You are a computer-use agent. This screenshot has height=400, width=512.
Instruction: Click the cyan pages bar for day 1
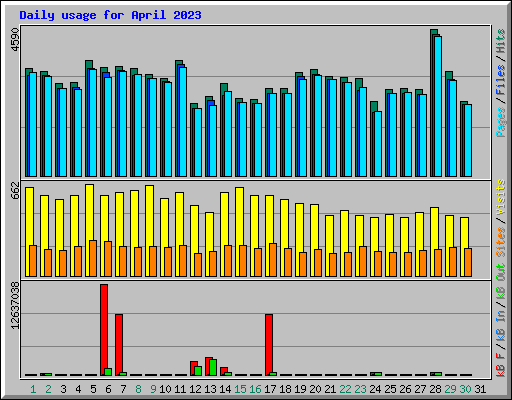33,124
